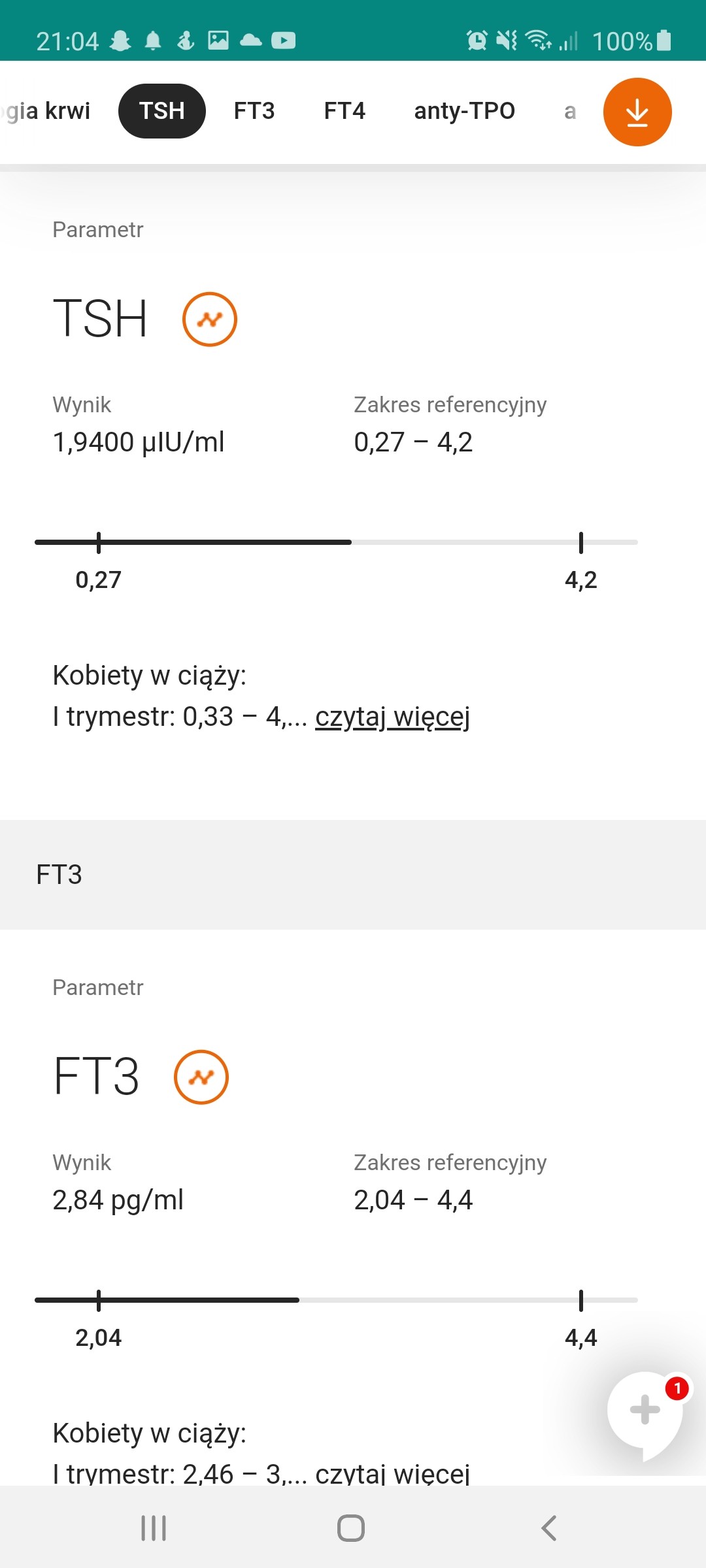Expand TSH pregnancy ranges via 'czytaj więcej'
Viewport: 706px width, 1568px height.
pos(392,717)
